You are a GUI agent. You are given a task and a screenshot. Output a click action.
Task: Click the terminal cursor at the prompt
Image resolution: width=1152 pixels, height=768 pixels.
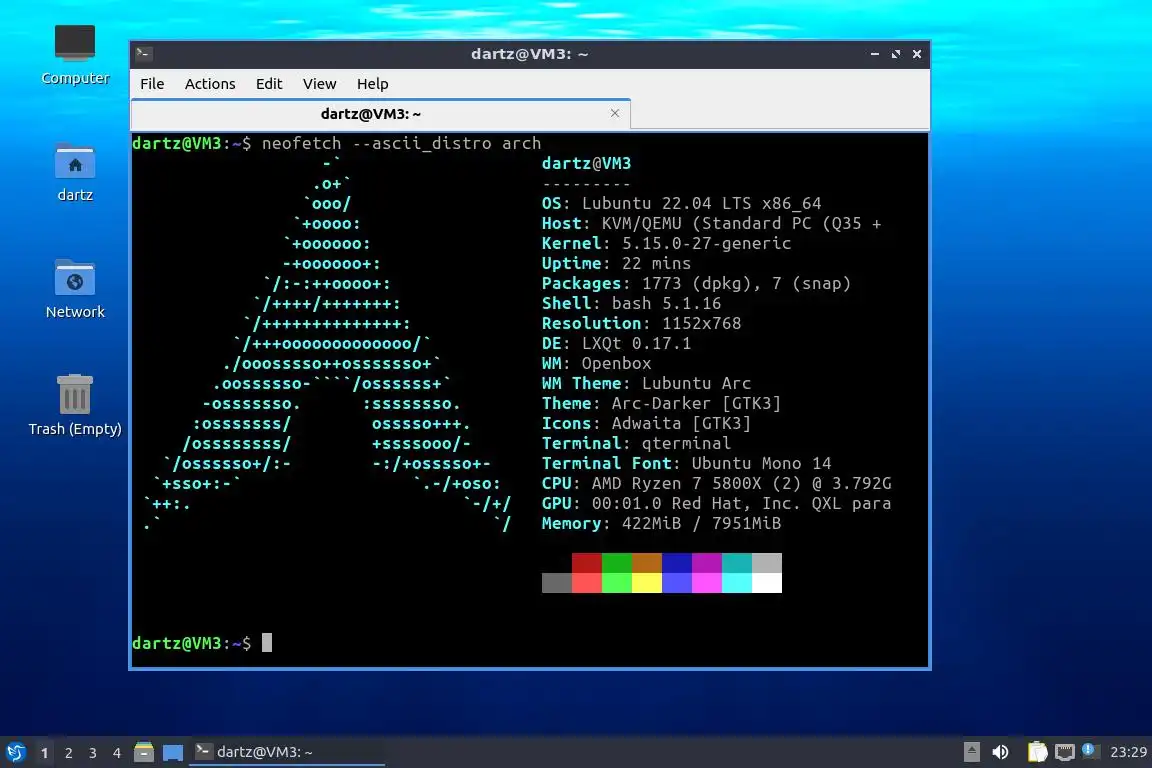[x=267, y=643]
